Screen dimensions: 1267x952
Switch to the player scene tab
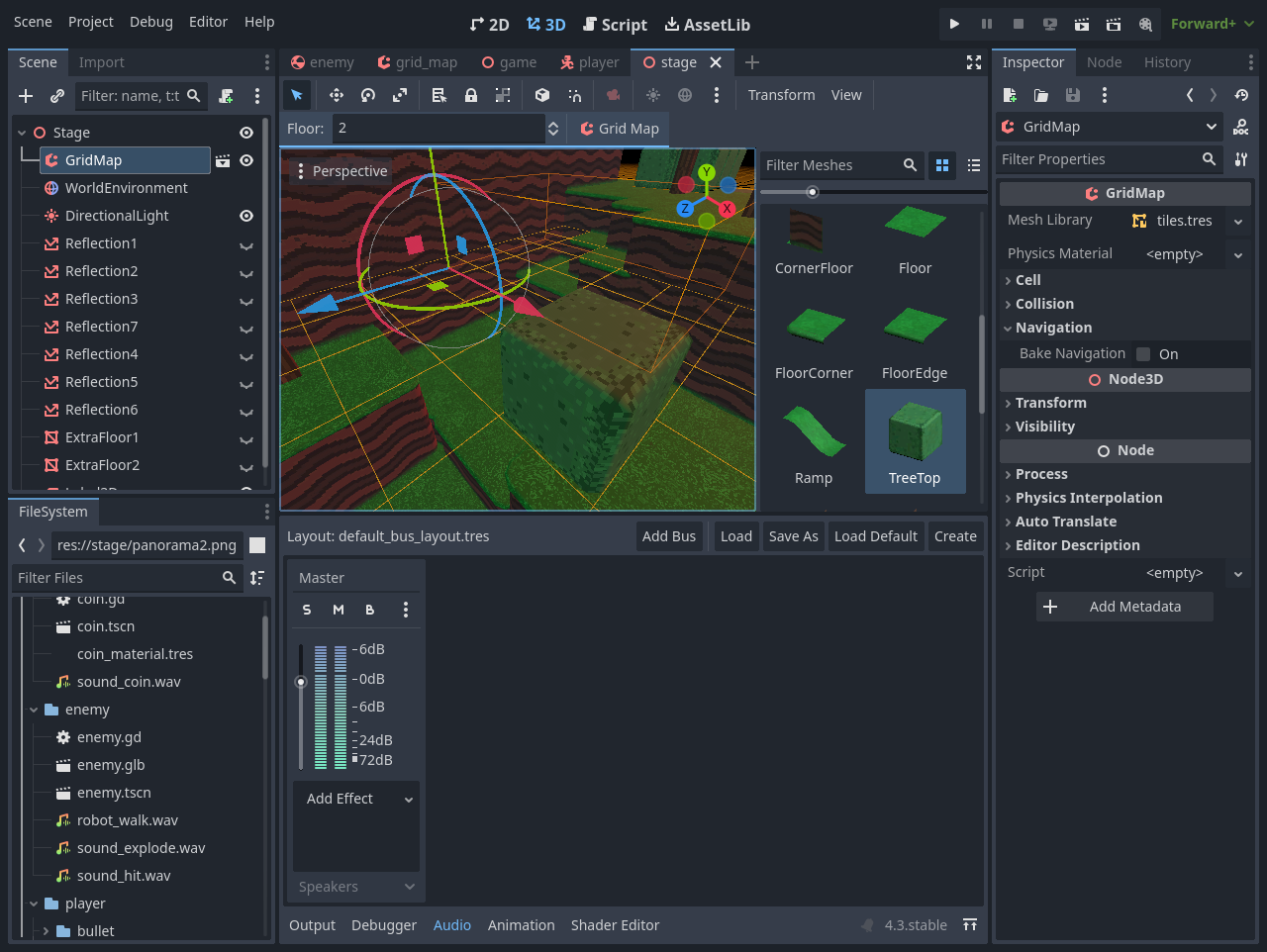click(x=590, y=62)
